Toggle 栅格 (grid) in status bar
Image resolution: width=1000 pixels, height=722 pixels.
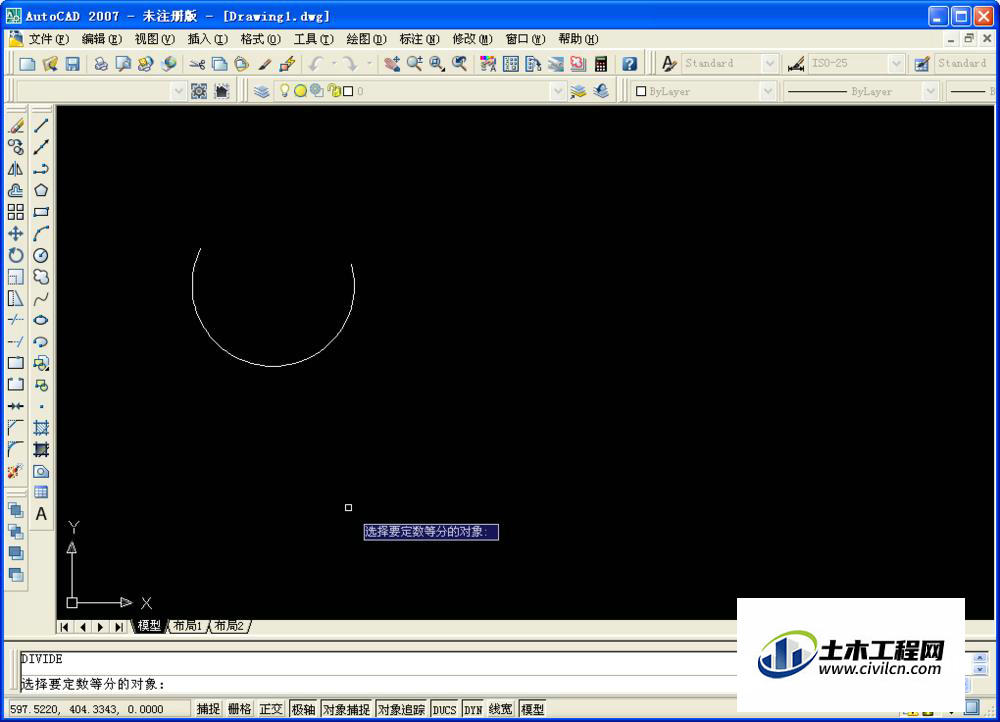point(240,709)
